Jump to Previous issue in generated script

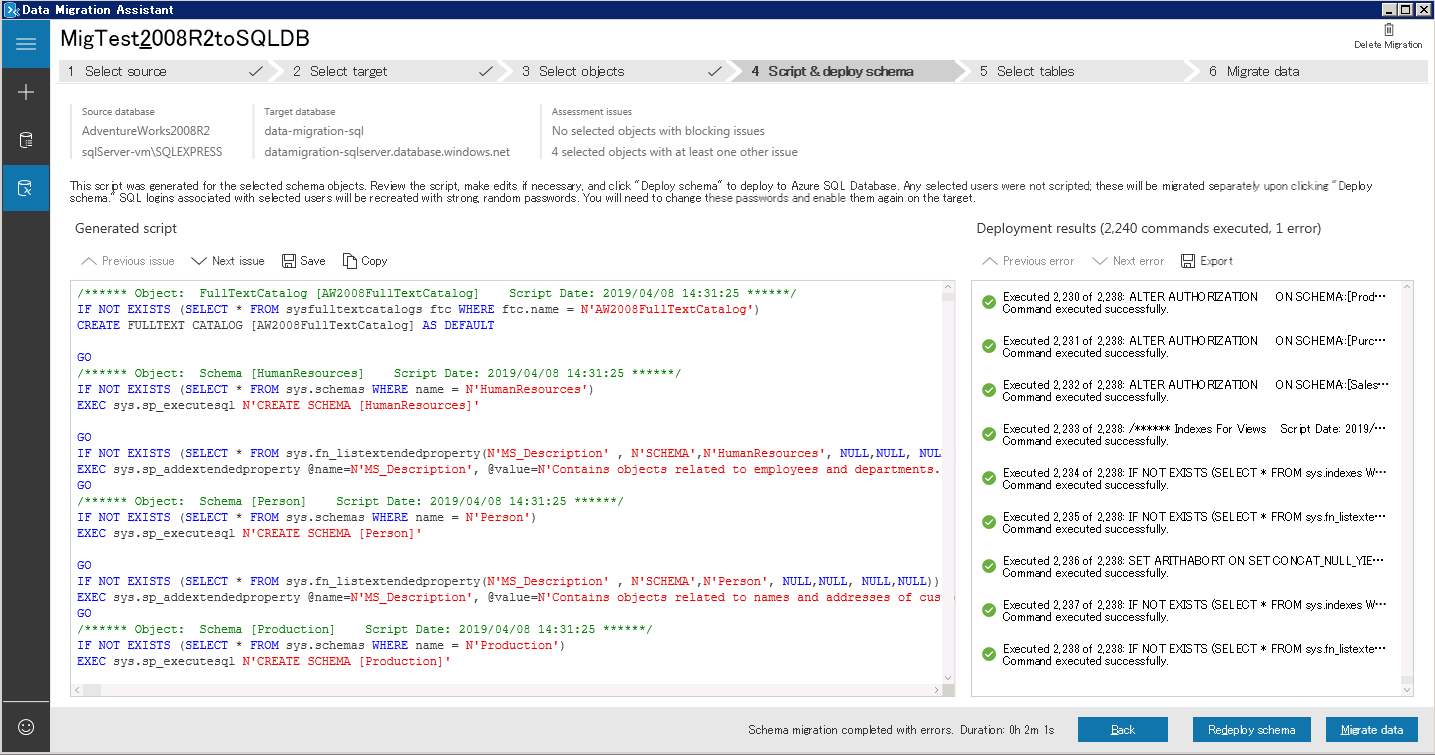pos(128,261)
